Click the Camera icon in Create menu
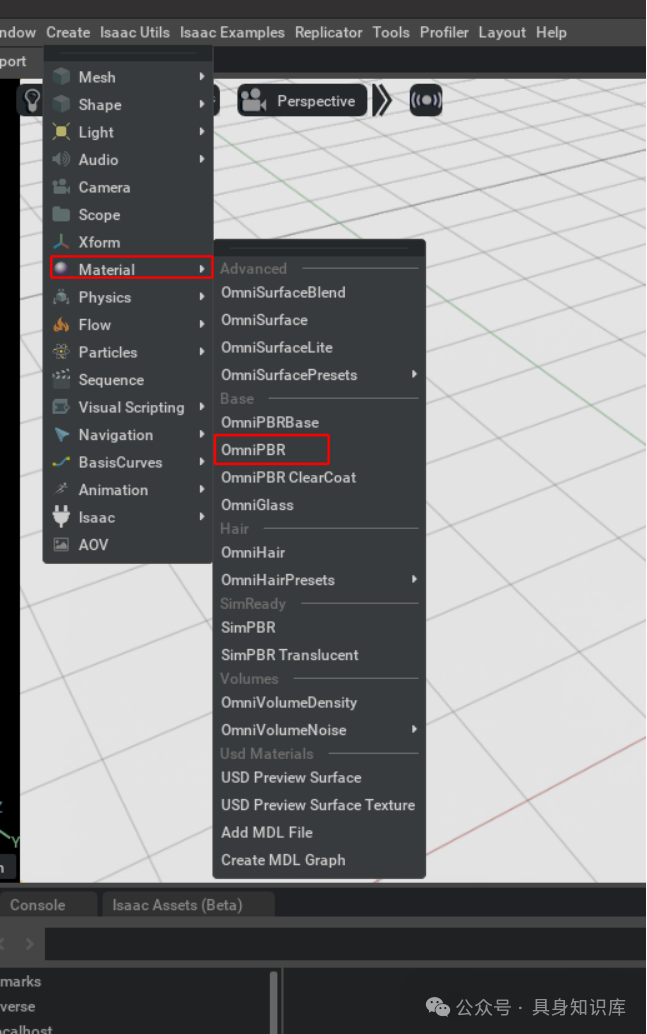The width and height of the screenshot is (647, 1034). point(62,187)
